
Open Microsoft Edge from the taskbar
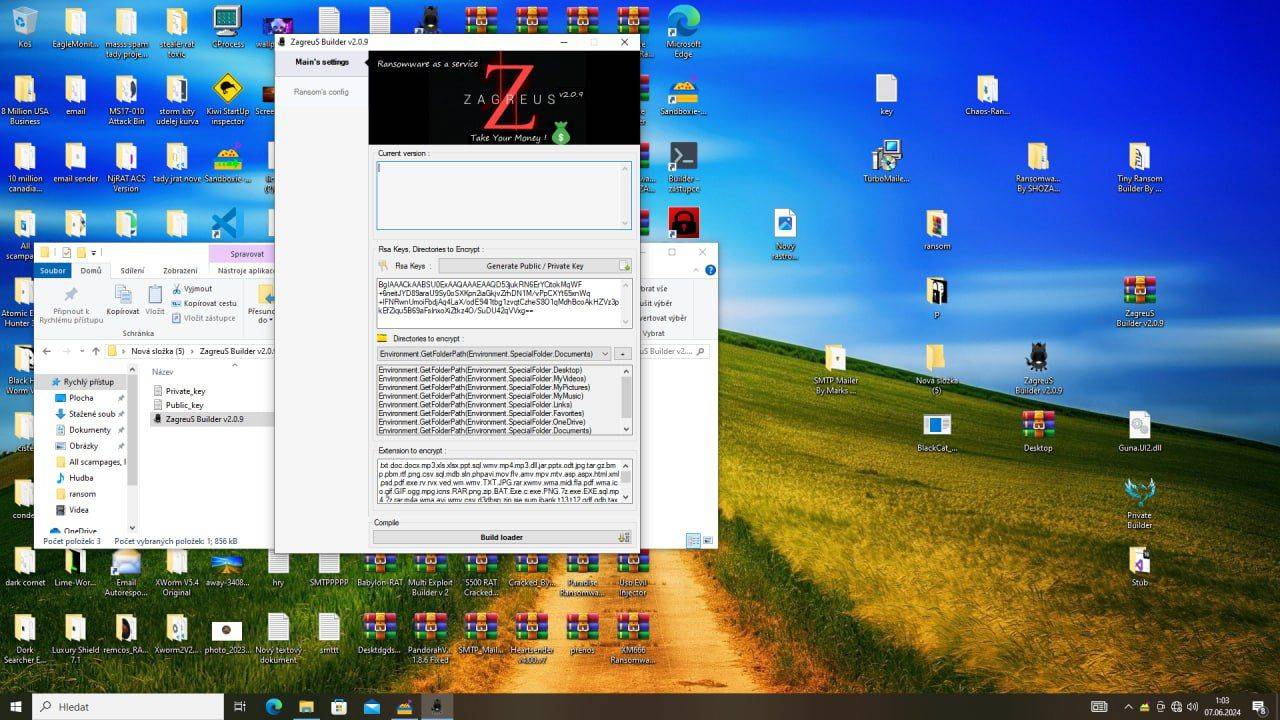tap(274, 706)
